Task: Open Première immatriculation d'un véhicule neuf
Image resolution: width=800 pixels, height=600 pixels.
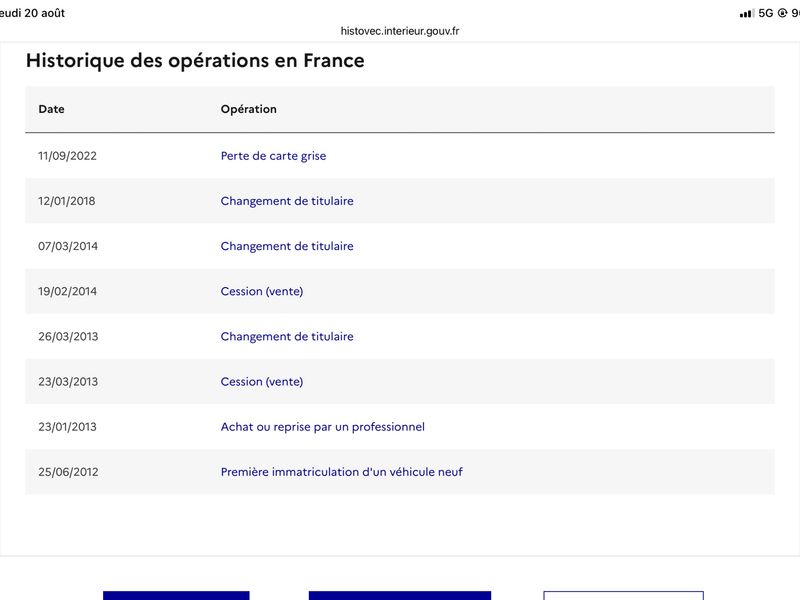Action: 341,472
